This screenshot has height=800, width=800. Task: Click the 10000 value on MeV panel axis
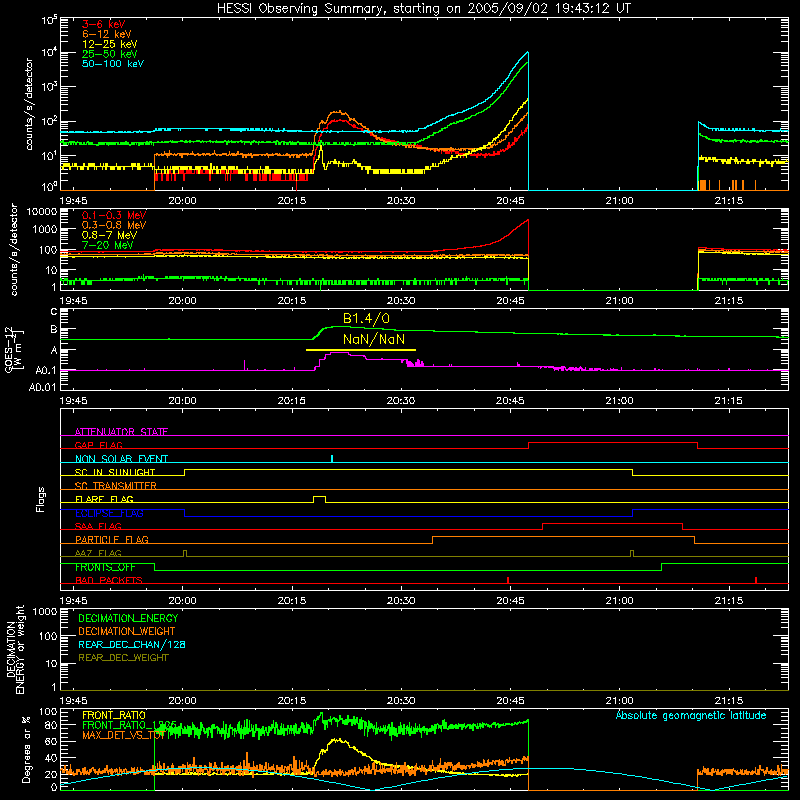coord(42,212)
